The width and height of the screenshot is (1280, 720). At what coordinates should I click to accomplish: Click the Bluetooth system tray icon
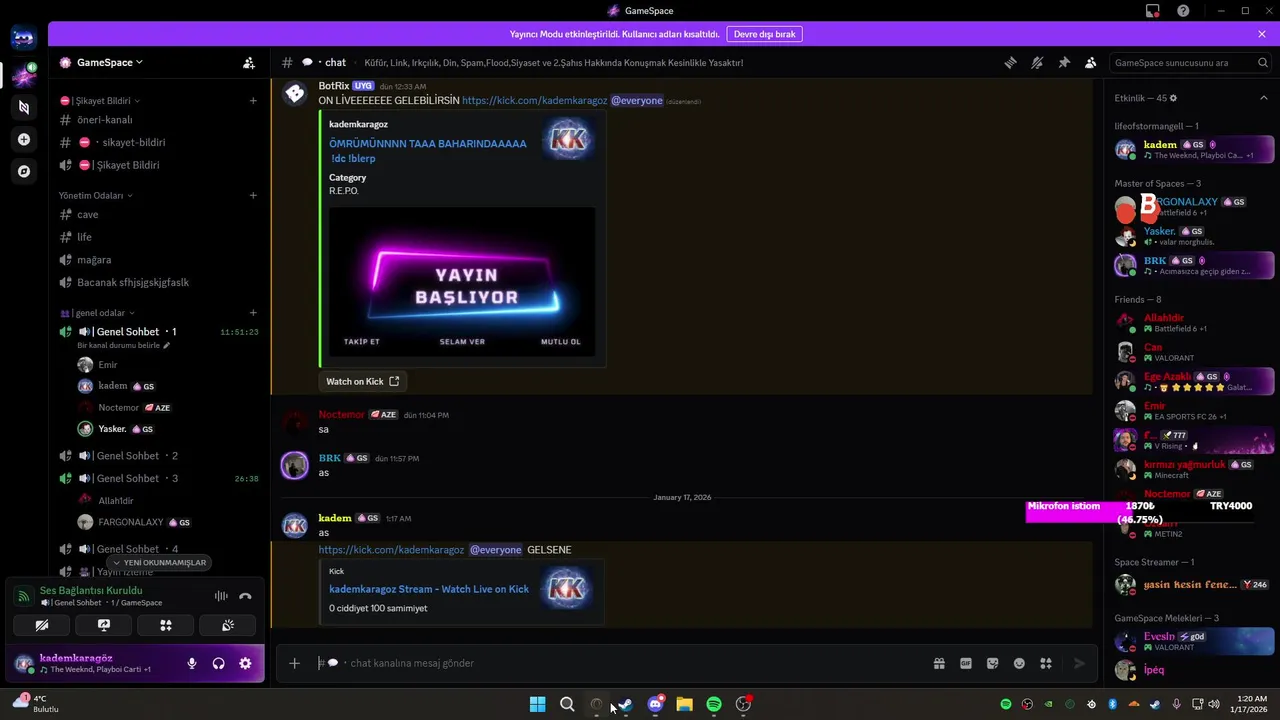(x=1112, y=704)
